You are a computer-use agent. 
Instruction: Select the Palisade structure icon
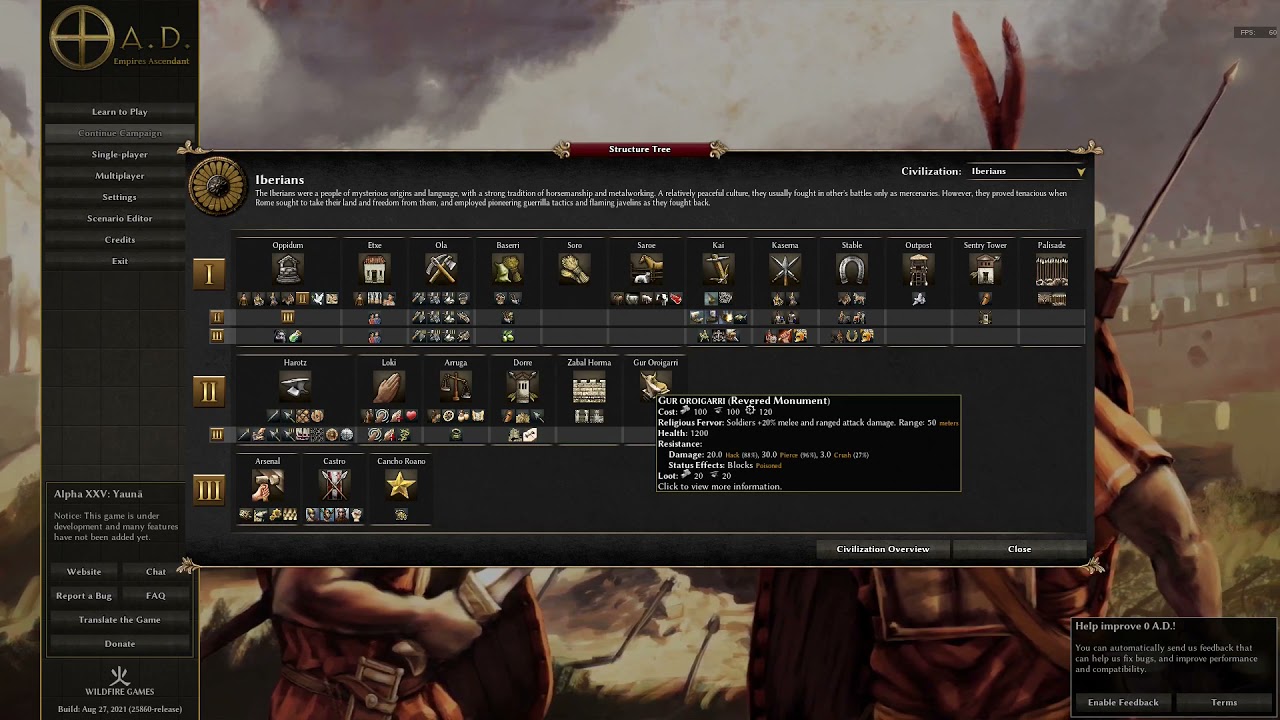(x=1052, y=268)
